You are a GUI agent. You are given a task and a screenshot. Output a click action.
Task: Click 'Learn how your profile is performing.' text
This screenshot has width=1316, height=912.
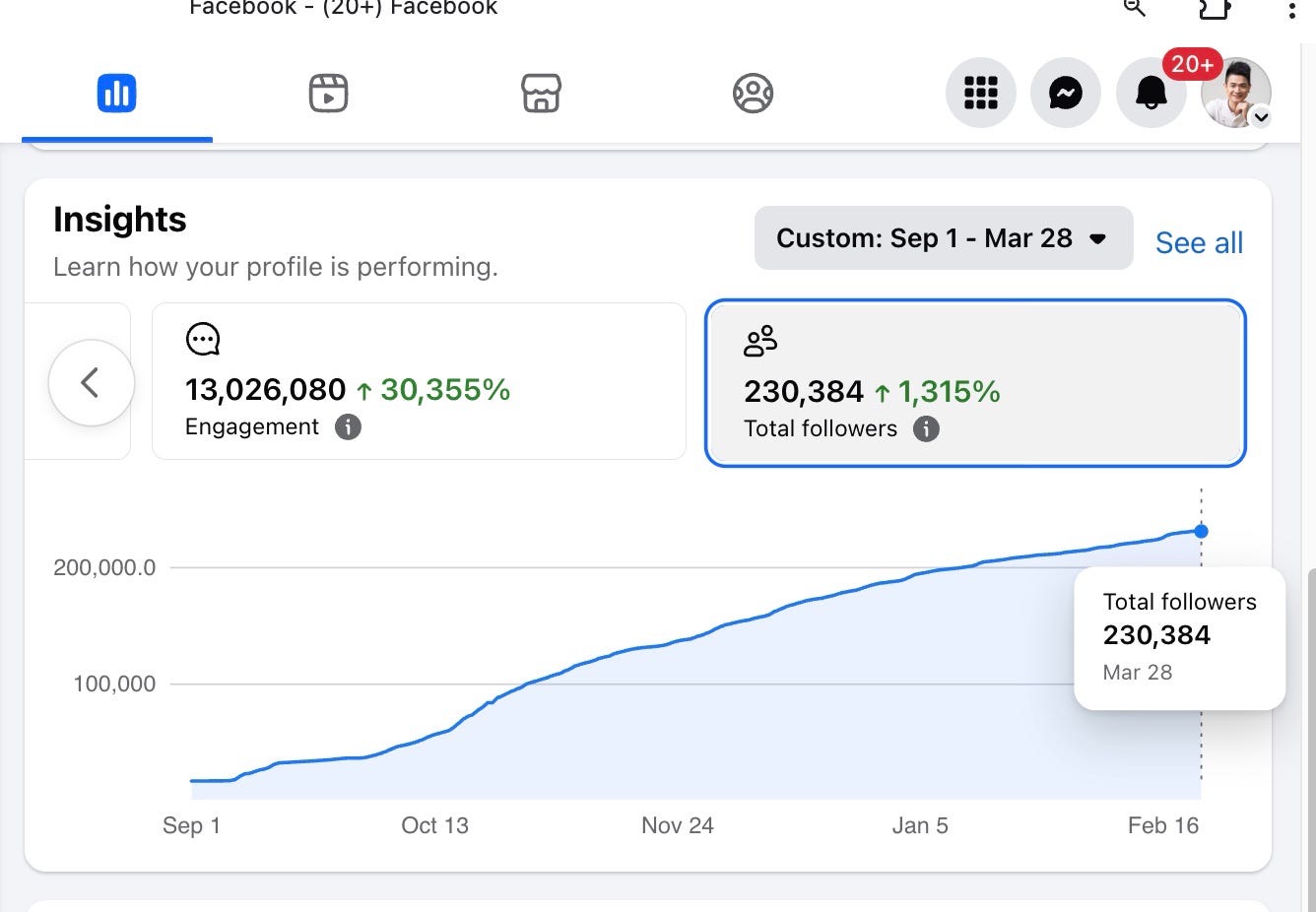tap(276, 267)
